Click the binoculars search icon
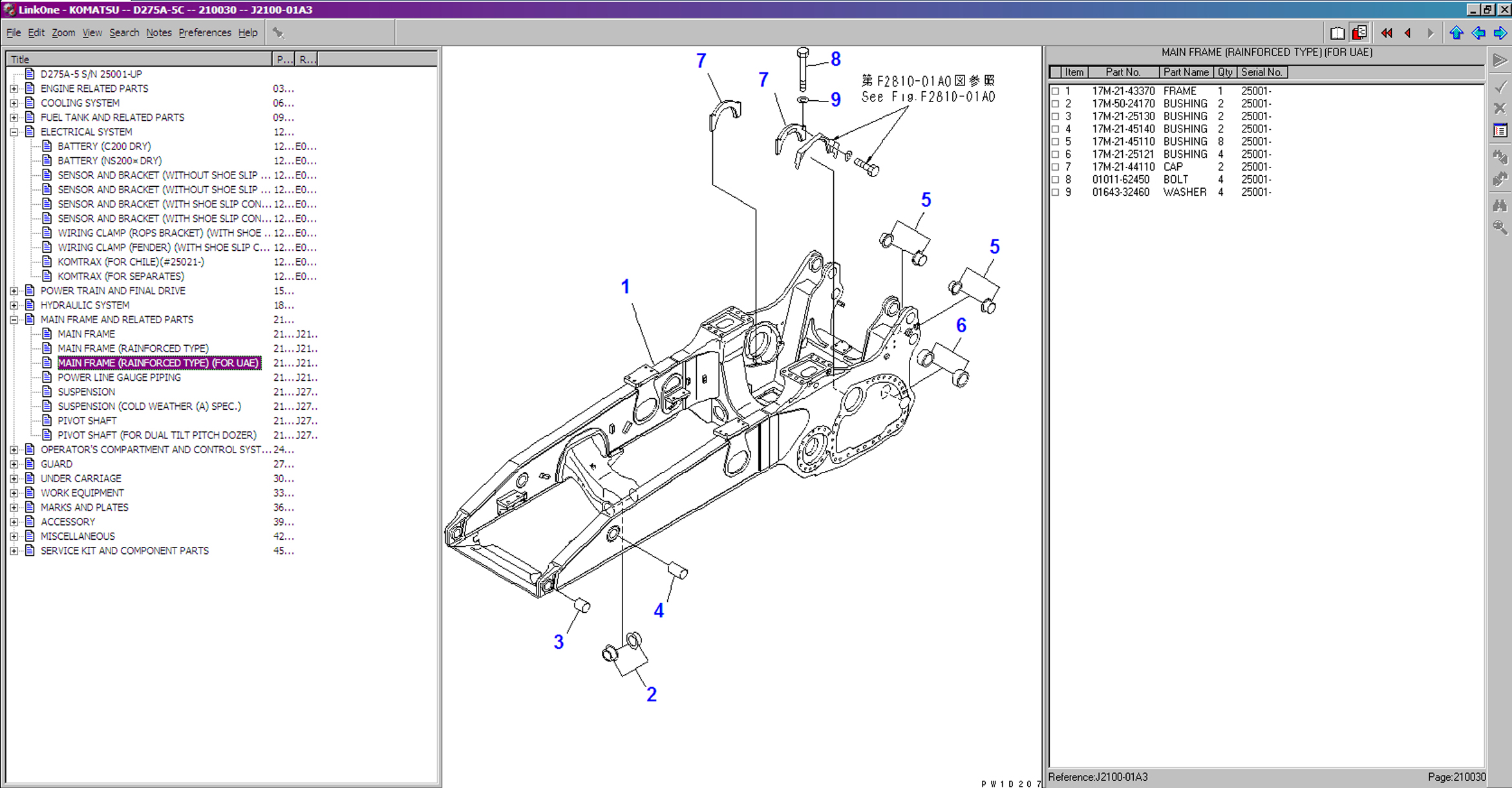The height and width of the screenshot is (788, 1512). tap(1500, 206)
